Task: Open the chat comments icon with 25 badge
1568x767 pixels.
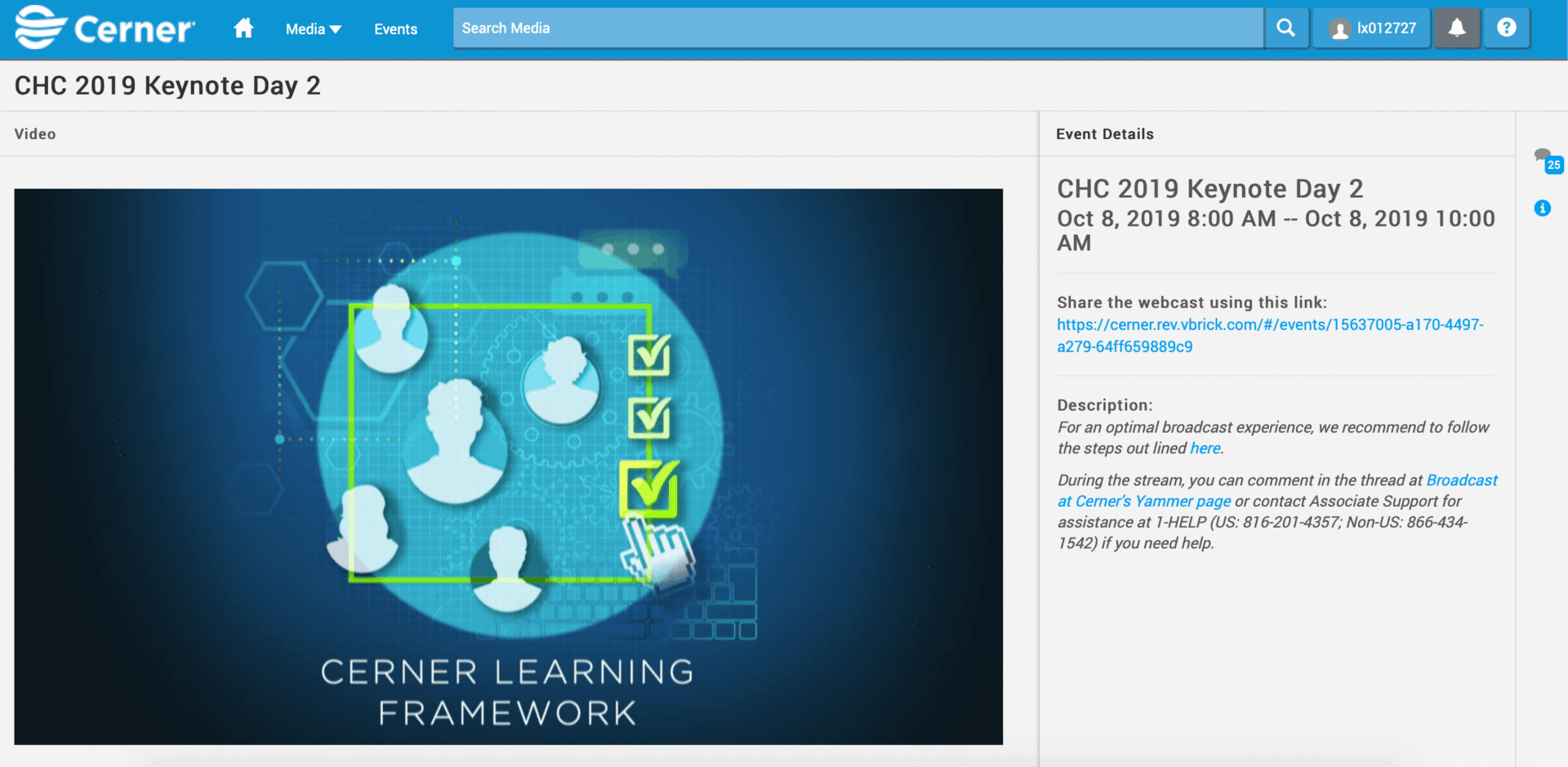Action: click(1548, 160)
